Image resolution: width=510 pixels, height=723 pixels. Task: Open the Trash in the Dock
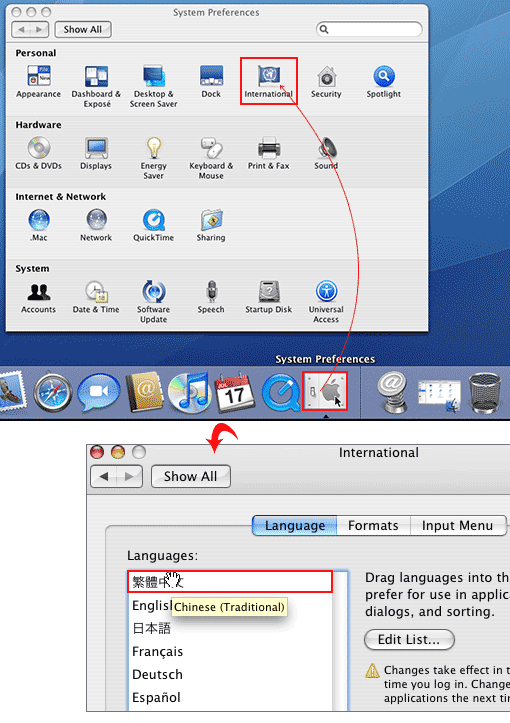pyautogui.click(x=484, y=392)
